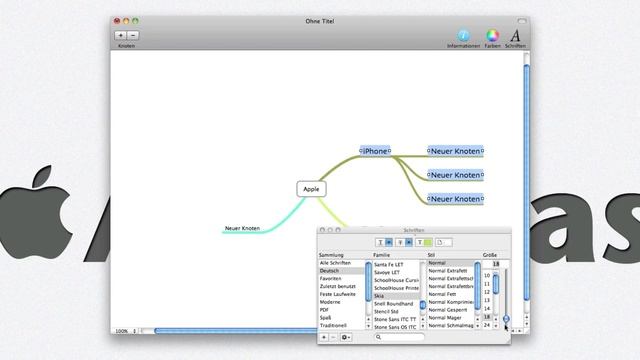The image size is (640, 360).
Task: Select Normal Schmalmager style
Action: point(451,326)
